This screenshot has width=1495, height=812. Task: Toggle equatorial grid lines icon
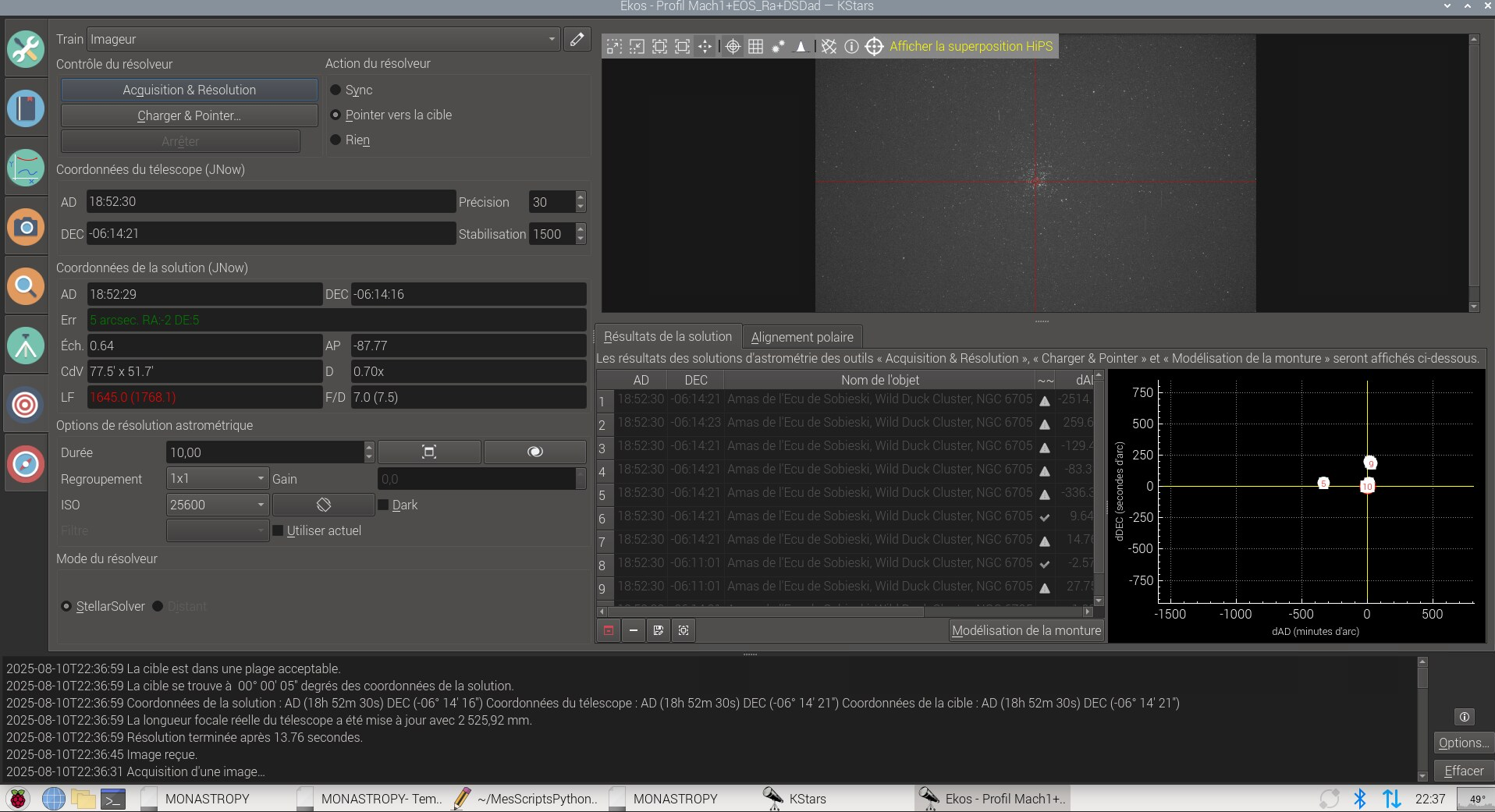point(829,47)
